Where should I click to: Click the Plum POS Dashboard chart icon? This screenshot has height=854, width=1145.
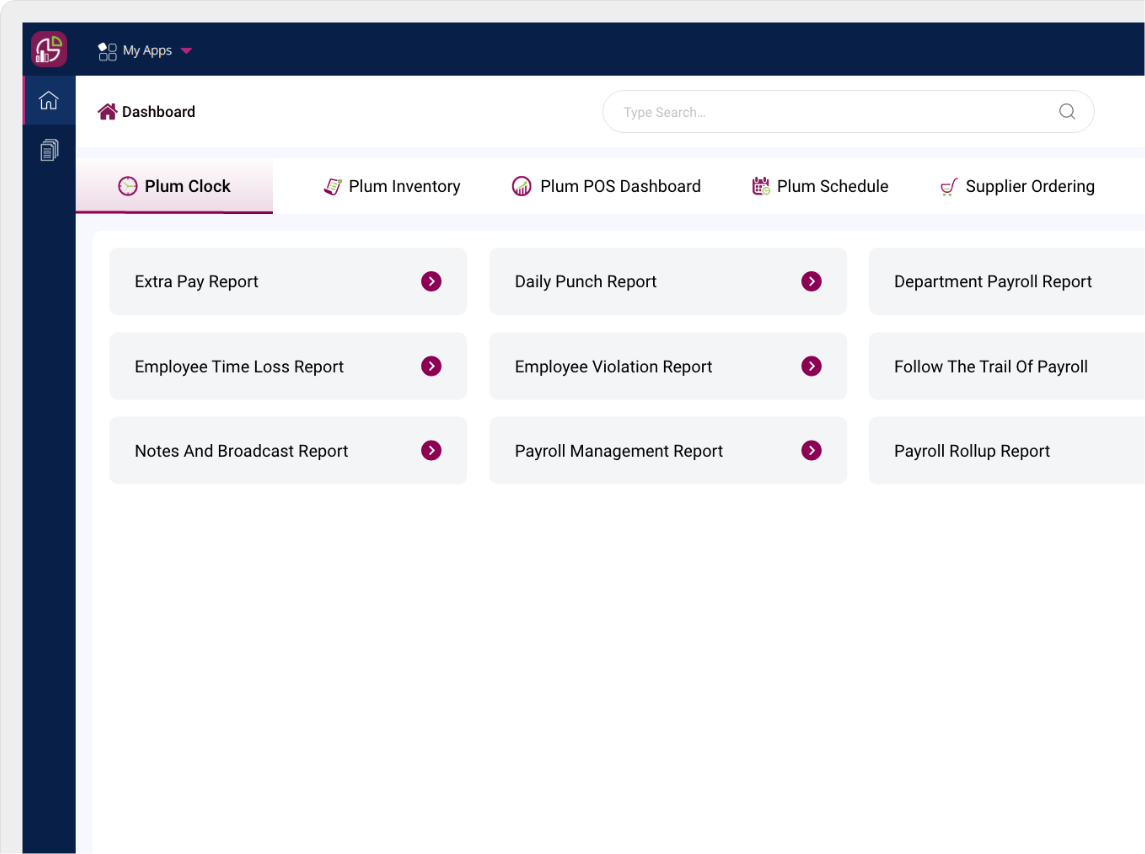pos(521,186)
